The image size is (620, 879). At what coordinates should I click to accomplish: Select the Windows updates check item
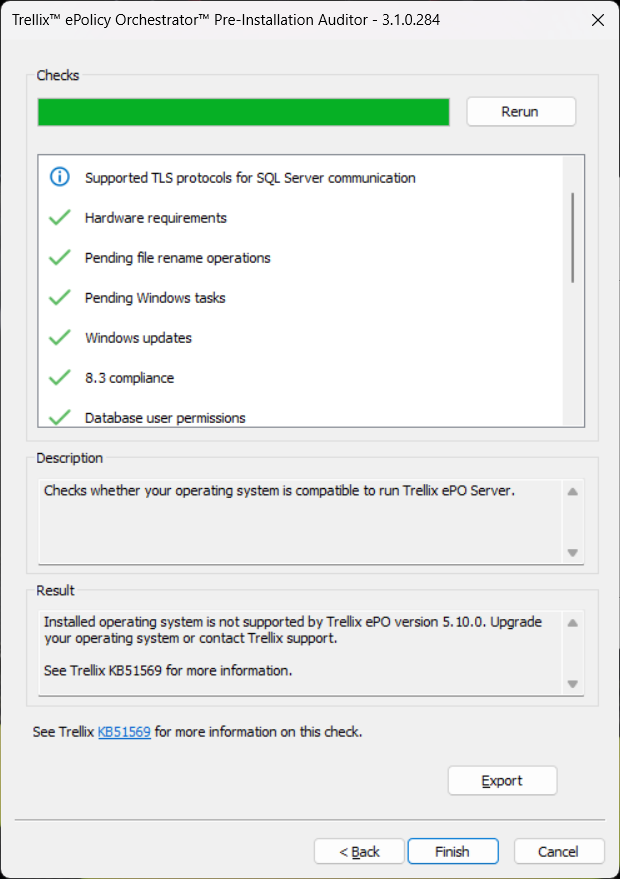138,338
